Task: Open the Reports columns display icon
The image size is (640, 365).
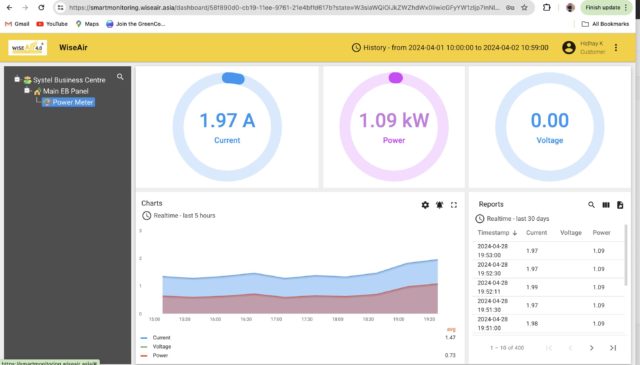Action: pos(606,205)
